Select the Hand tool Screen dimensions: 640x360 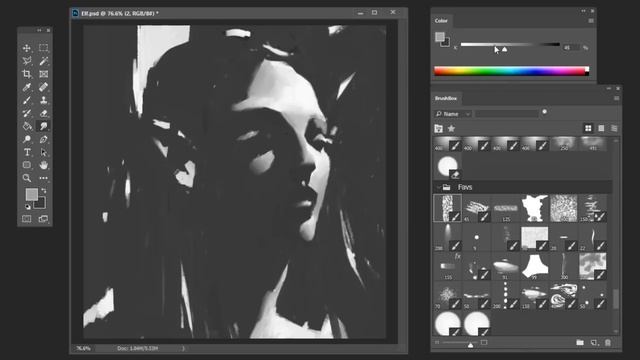click(x=43, y=165)
